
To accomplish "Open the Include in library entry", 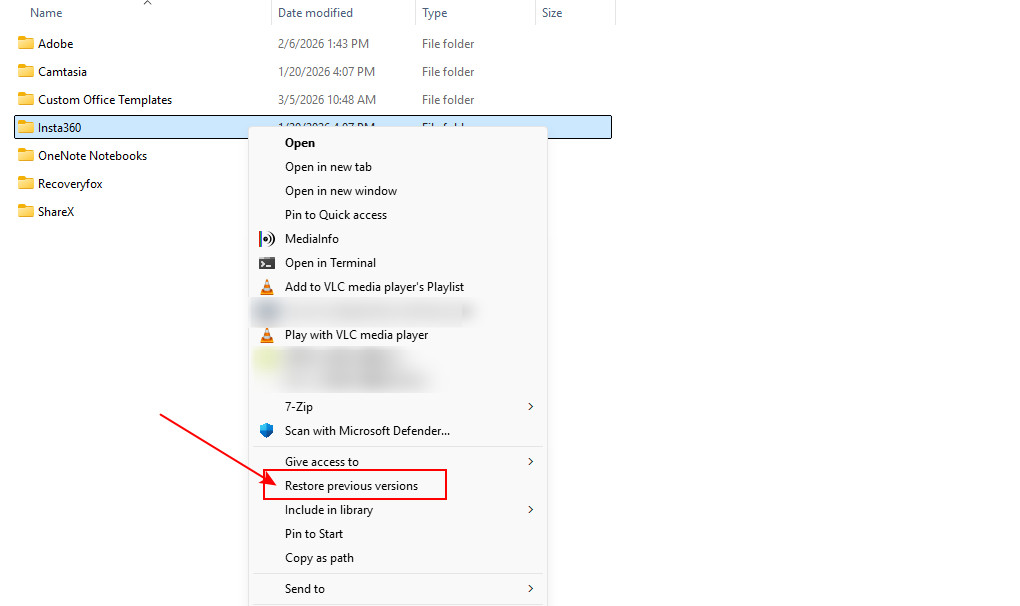I will coord(329,510).
